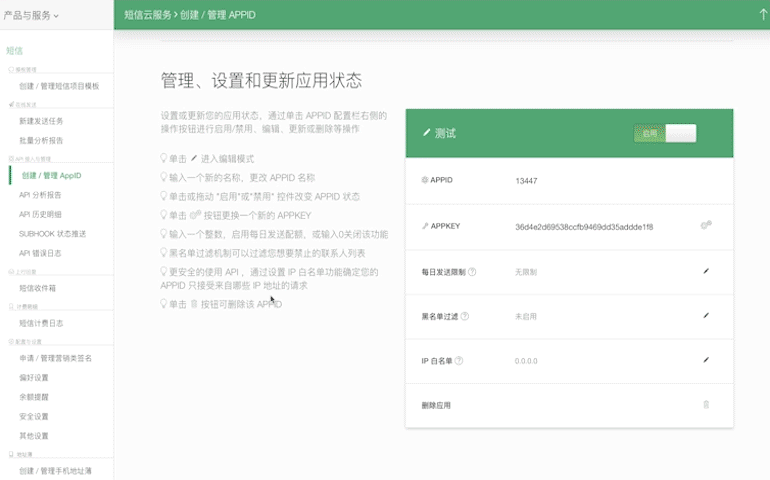This screenshot has height=480, width=770.
Task: Open 申请 / 管理营销类签名 in sidebar
Action: click(55, 358)
